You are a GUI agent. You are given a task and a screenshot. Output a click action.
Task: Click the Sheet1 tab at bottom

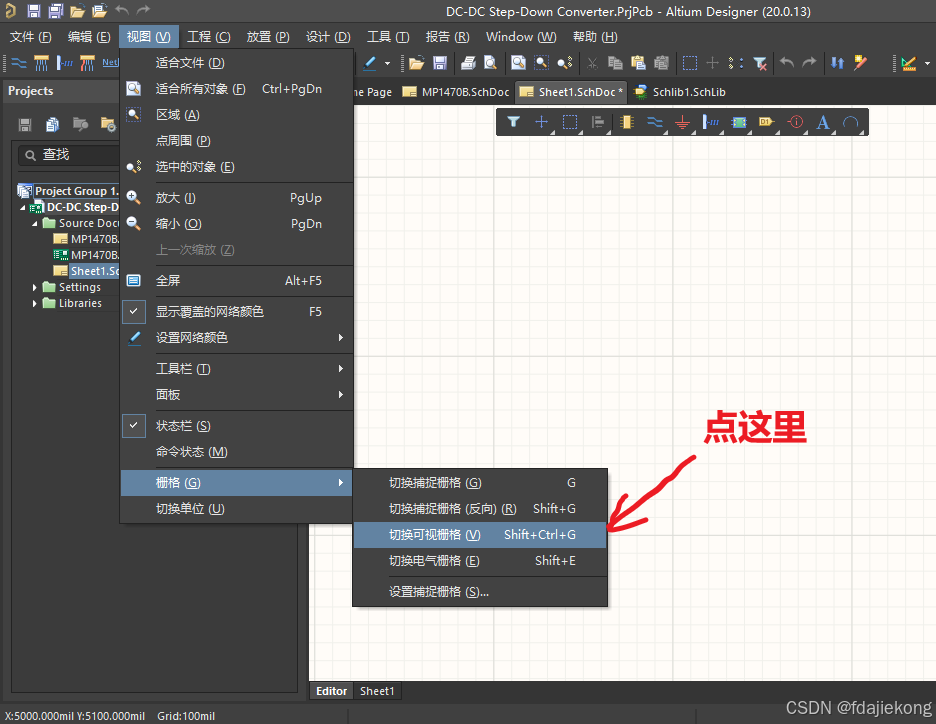(377, 691)
